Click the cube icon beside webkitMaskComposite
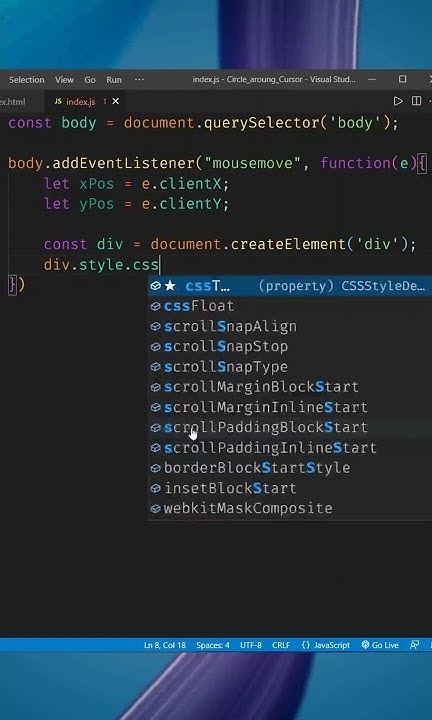 coord(156,508)
